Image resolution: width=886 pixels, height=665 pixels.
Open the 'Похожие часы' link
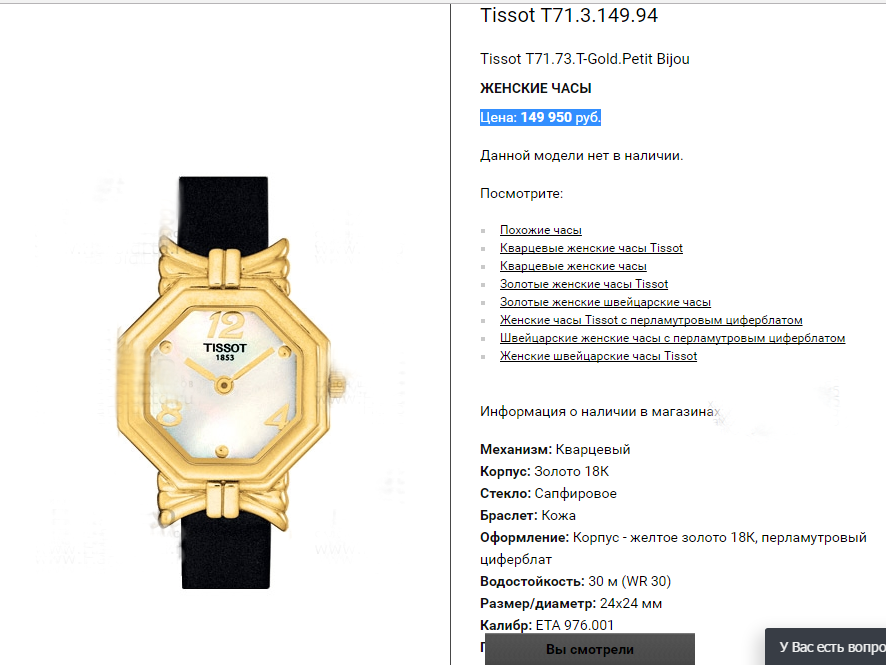click(x=540, y=230)
